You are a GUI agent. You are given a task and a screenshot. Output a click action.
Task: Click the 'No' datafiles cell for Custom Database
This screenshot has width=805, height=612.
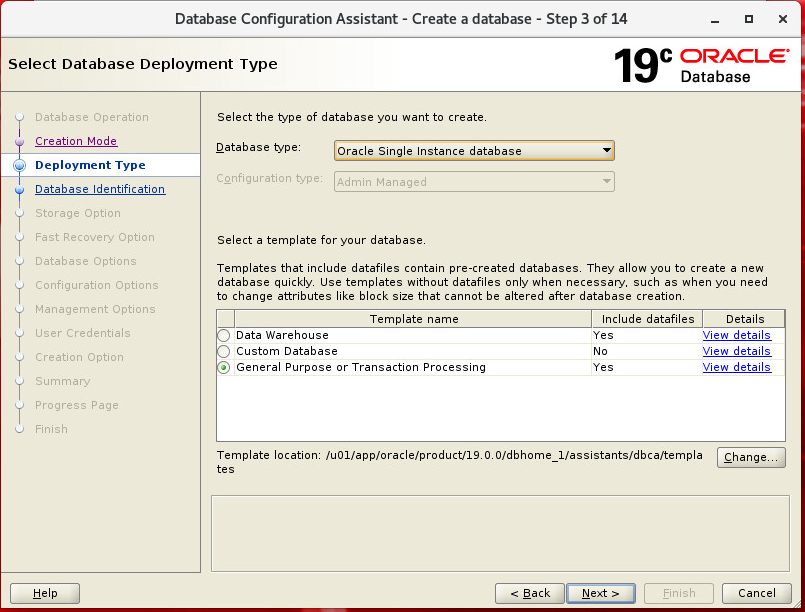647,351
